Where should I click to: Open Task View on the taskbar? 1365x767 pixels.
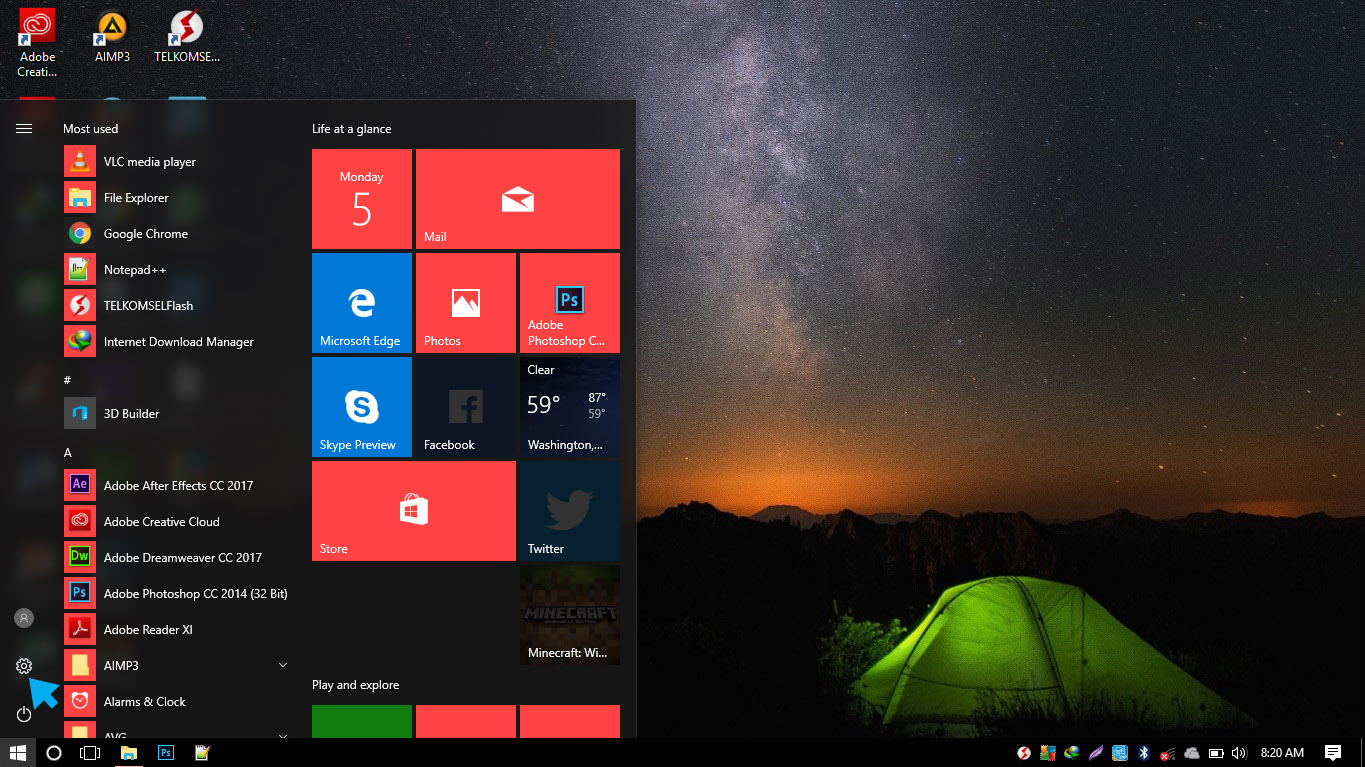click(x=90, y=753)
